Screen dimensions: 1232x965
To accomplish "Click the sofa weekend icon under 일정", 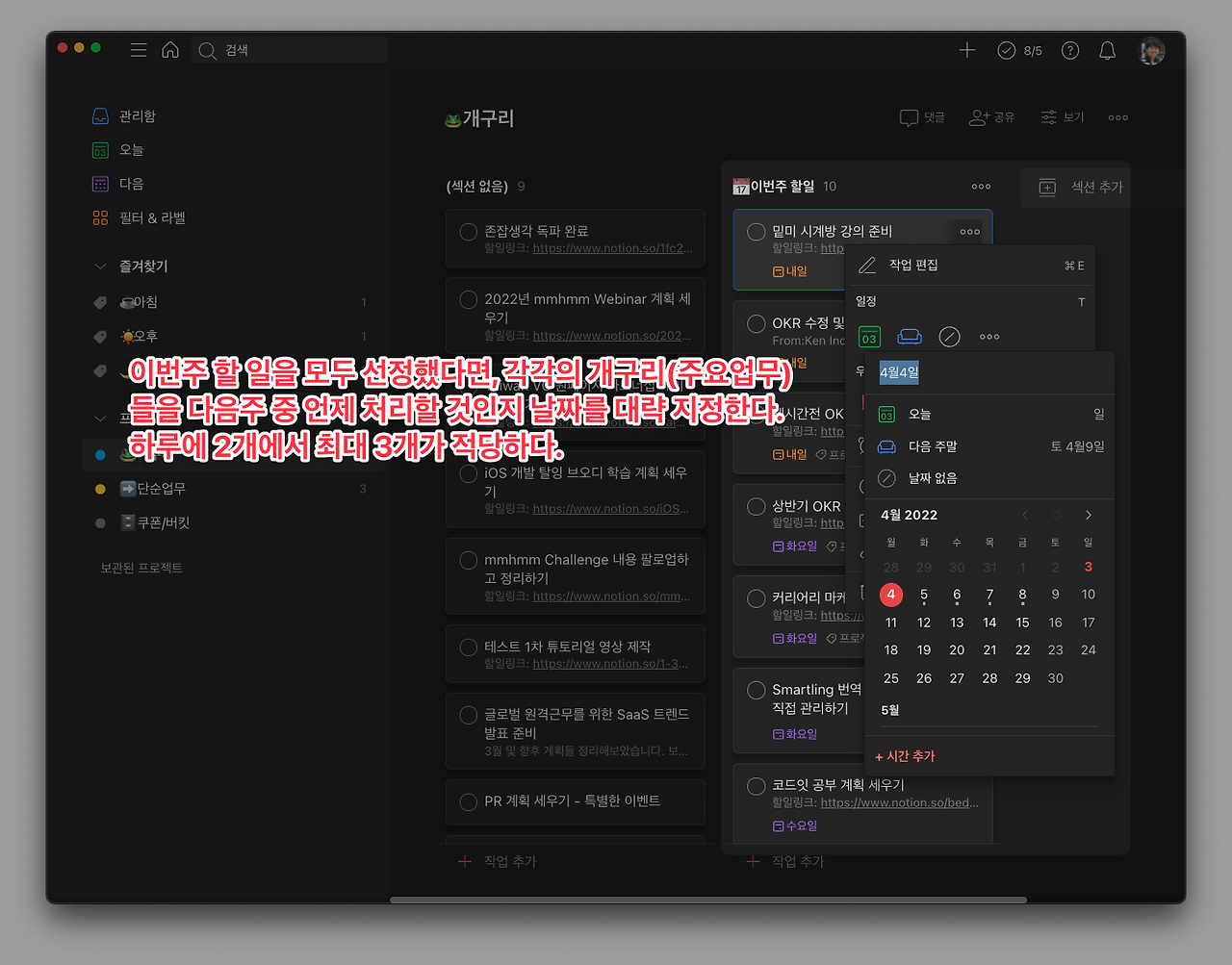I will point(910,337).
